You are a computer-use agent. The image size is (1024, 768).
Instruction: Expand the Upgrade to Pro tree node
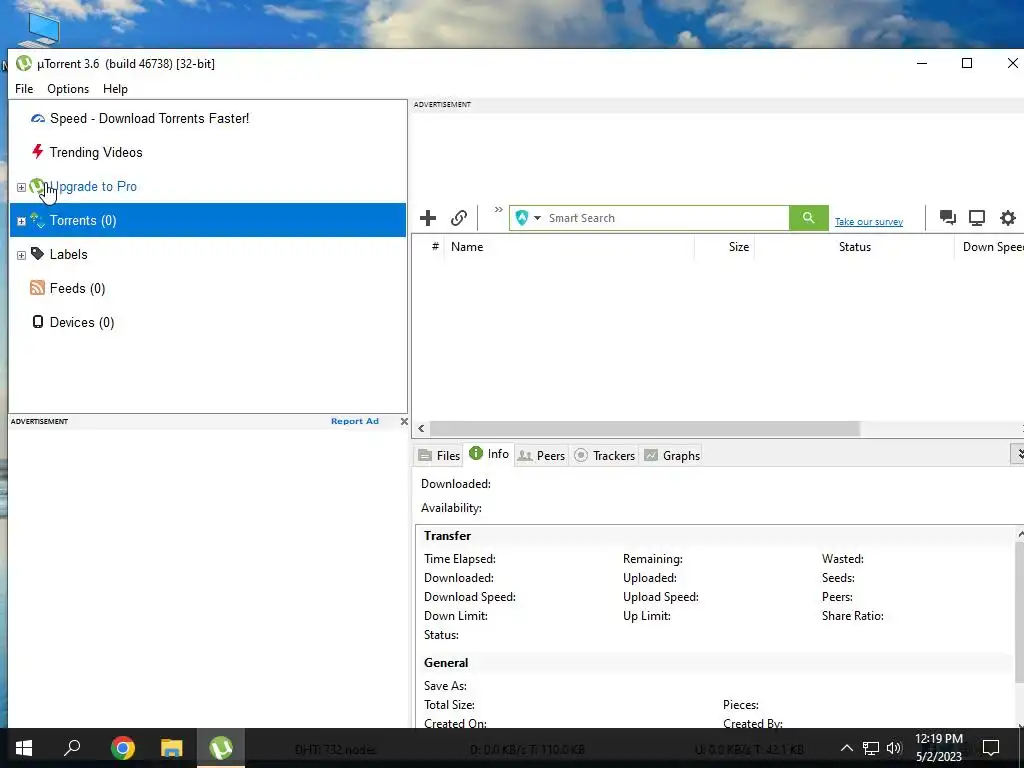coord(21,187)
